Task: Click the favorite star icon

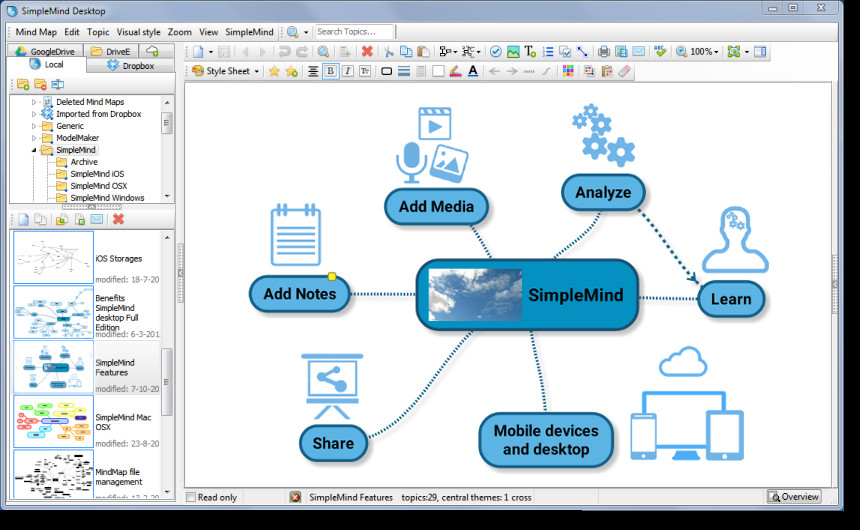Action: pyautogui.click(x=274, y=71)
